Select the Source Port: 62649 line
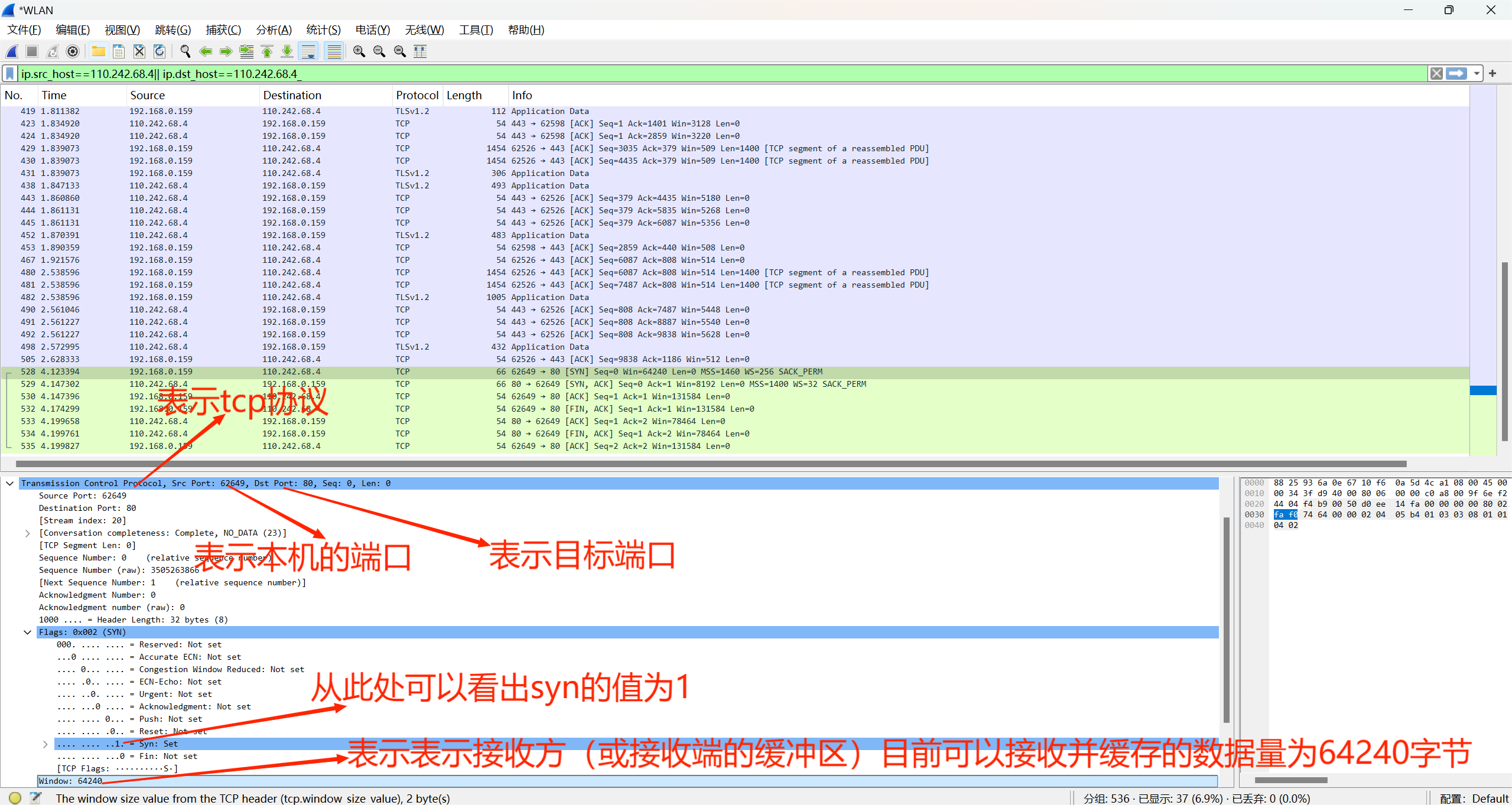This screenshot has height=805, width=1512. click(x=82, y=496)
